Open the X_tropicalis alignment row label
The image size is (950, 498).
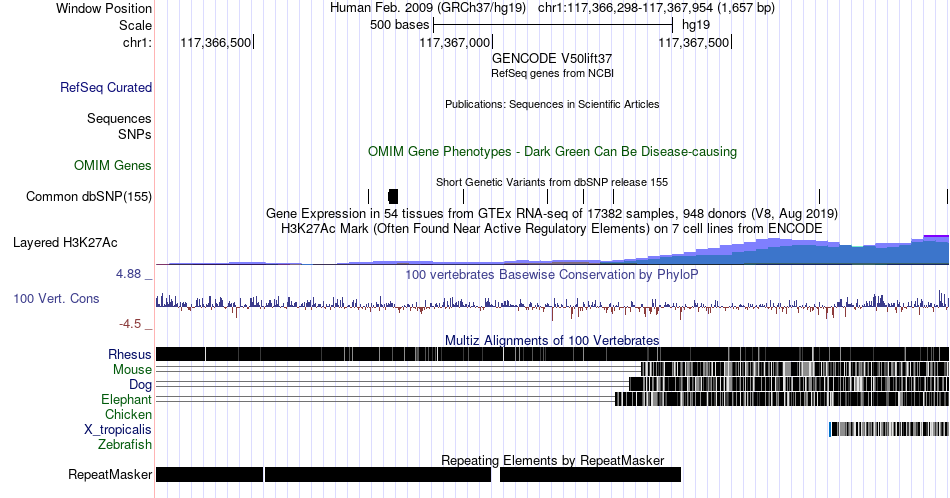tap(118, 430)
